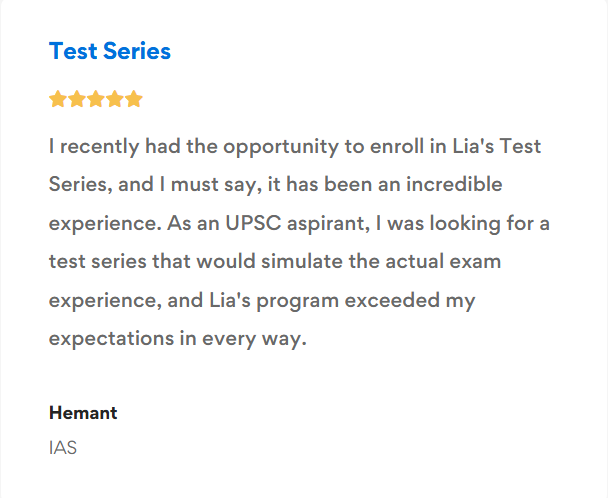The image size is (608, 498).
Task: Click the "IAS" label below the name
Action: click(63, 447)
